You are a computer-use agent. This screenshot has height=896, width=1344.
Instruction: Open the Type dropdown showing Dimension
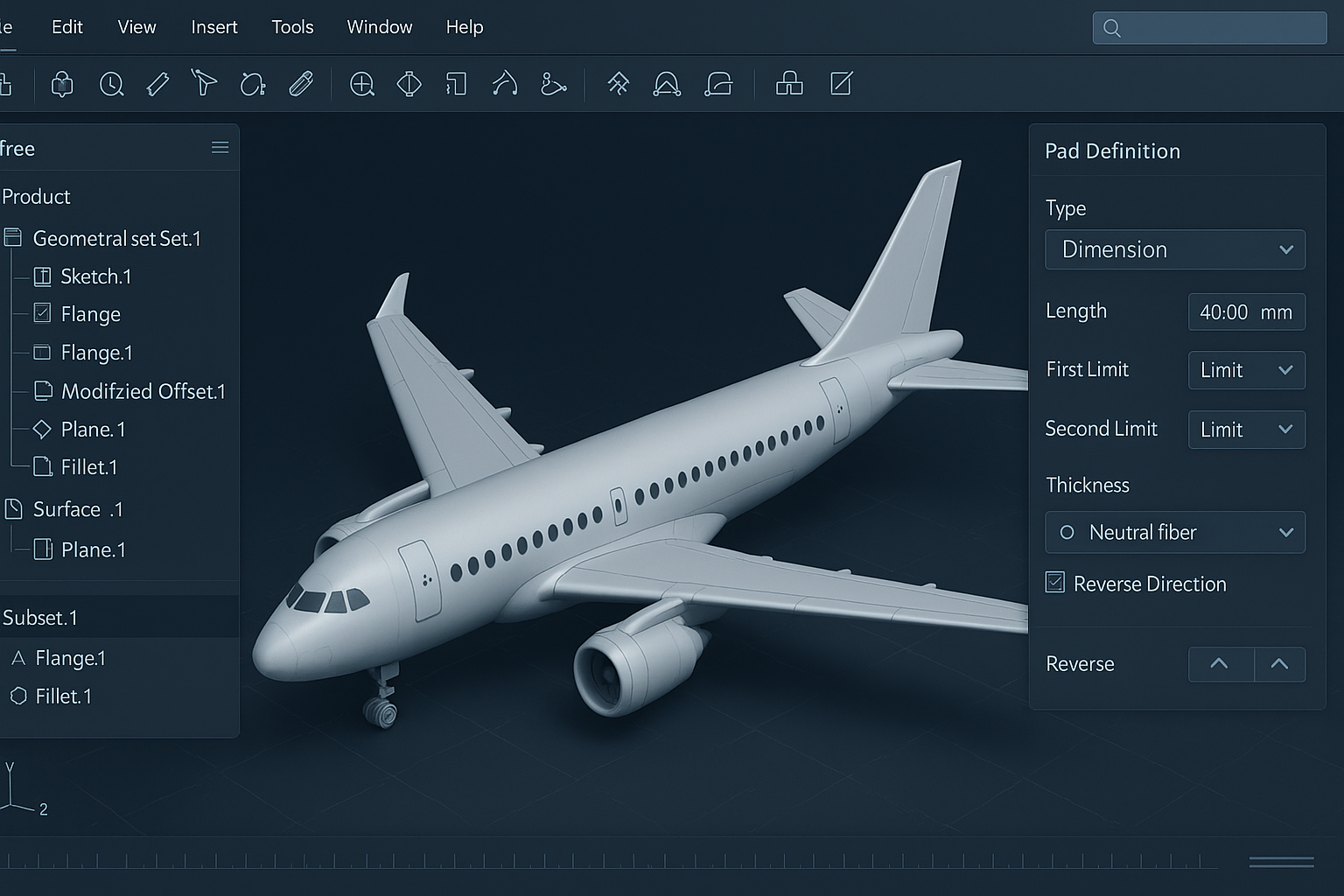click(1174, 249)
